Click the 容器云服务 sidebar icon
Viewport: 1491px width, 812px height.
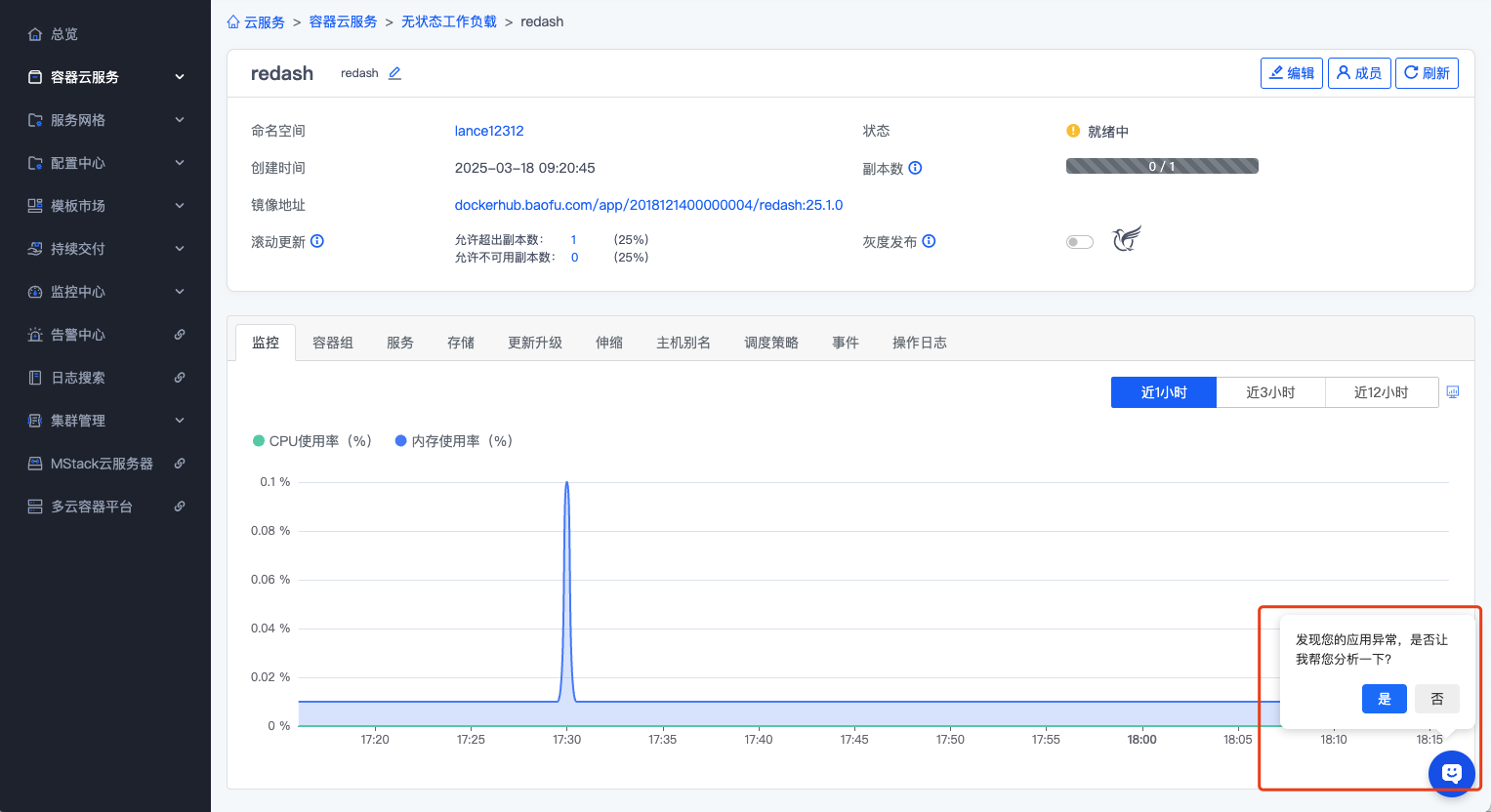pyautogui.click(x=35, y=77)
